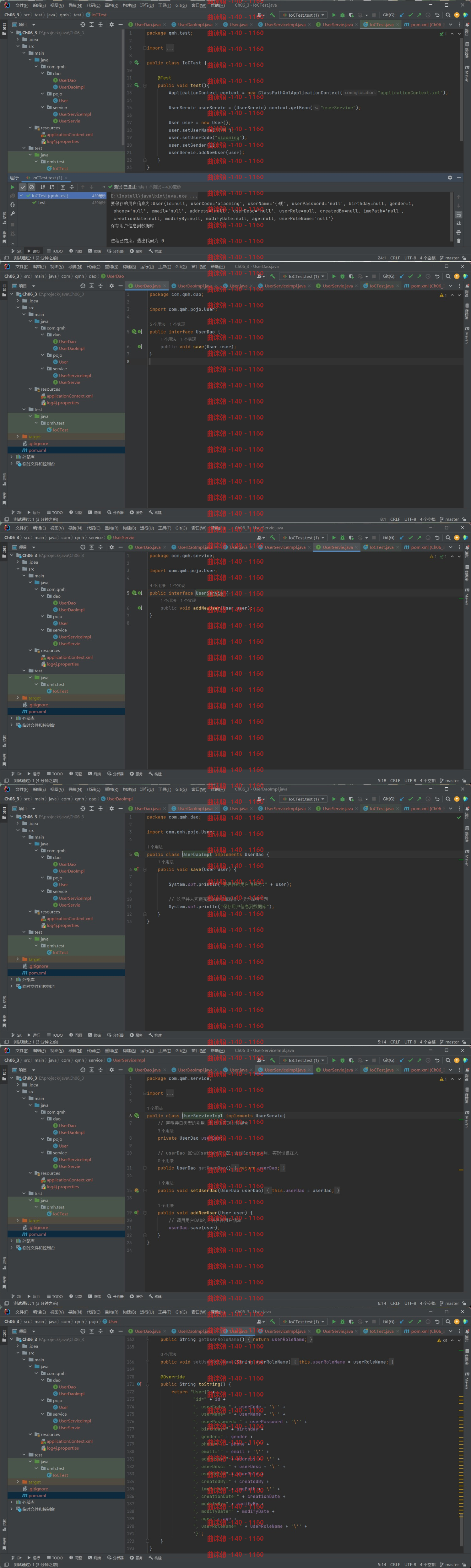This screenshot has height=1568, width=471.
Task: Open 重构(R) menu in UserDao.java window
Action: (111, 267)
